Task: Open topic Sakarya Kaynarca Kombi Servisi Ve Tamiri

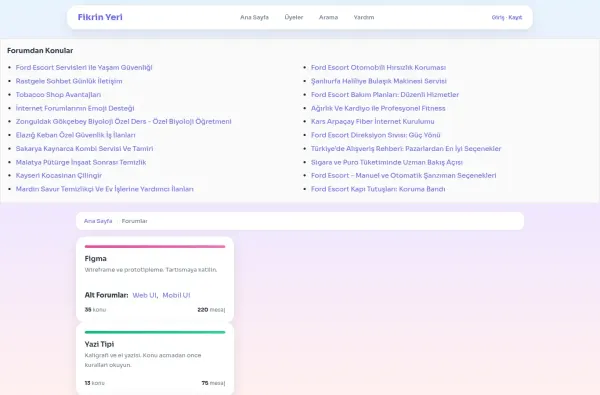Action: click(x=84, y=149)
